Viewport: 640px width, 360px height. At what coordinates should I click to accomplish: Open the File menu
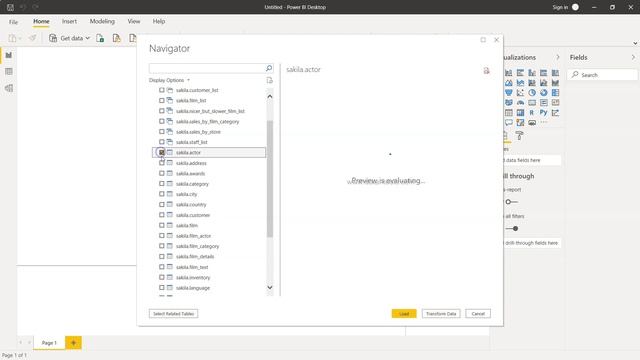coord(13,22)
